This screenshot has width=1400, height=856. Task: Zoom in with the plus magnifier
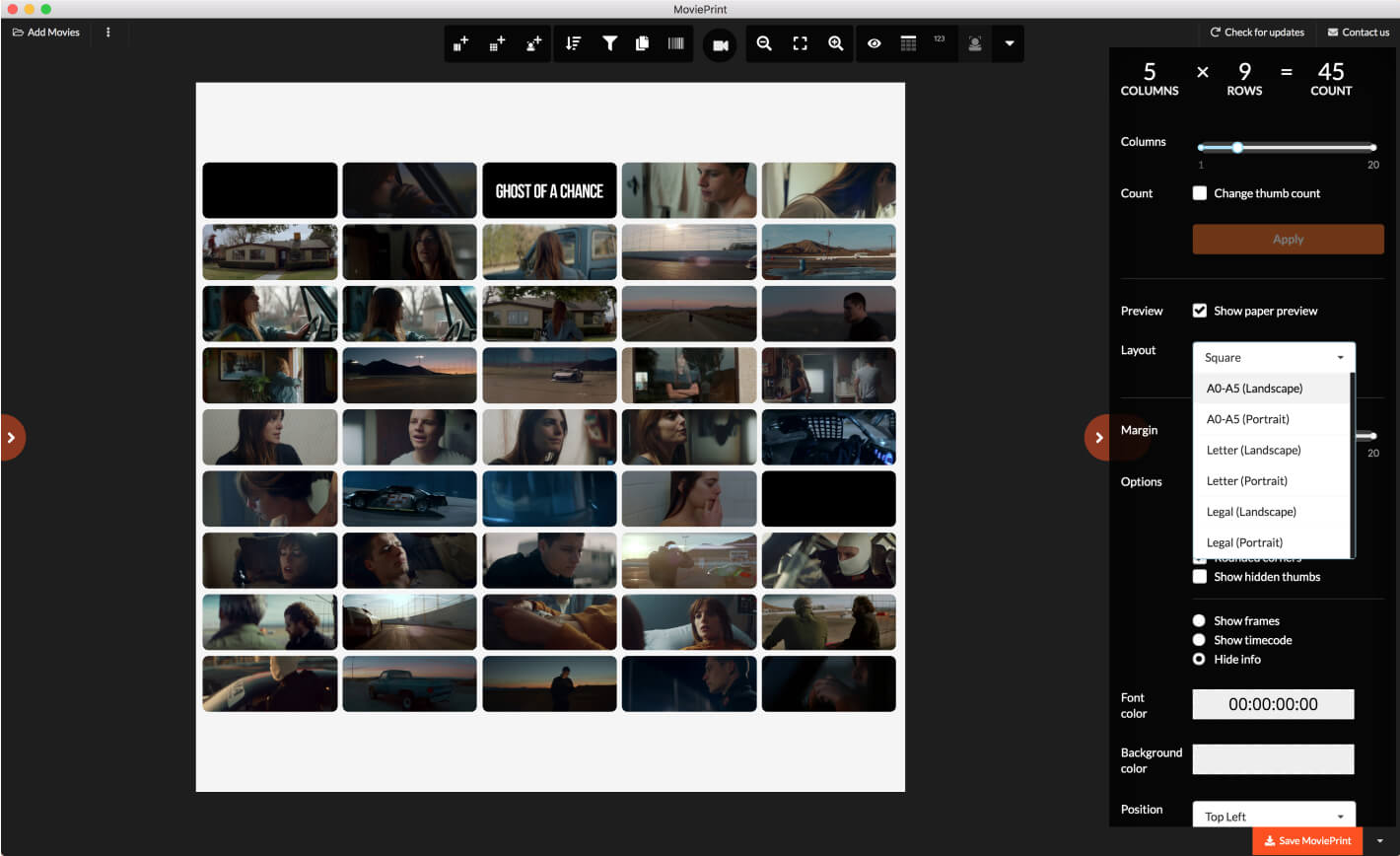click(836, 43)
